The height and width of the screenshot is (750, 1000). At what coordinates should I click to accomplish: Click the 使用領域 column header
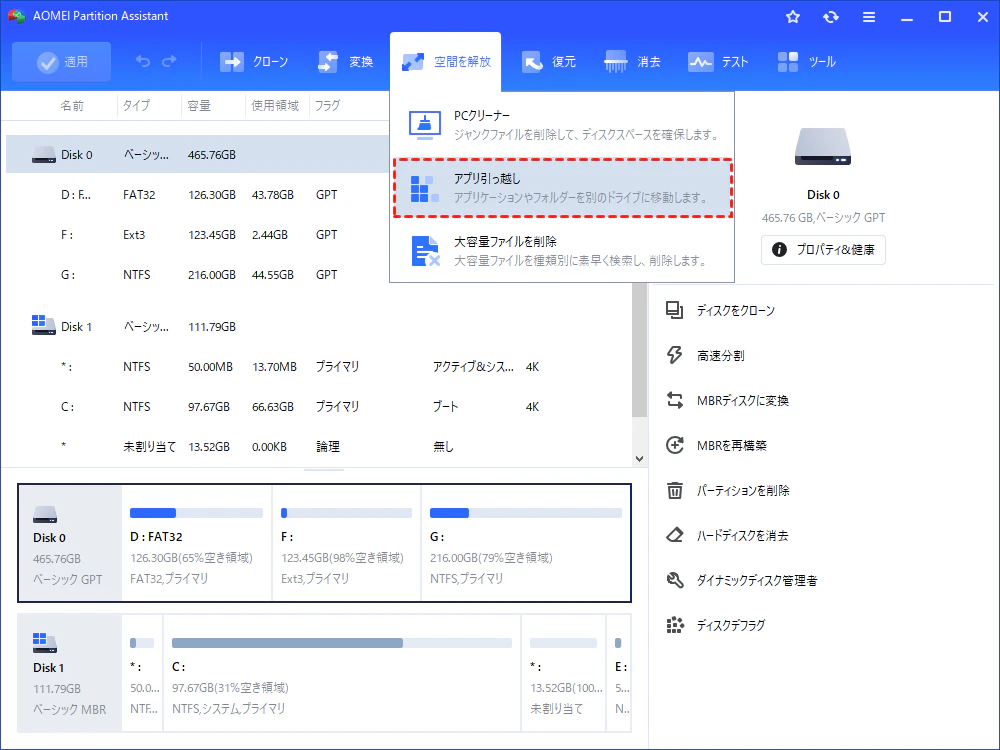pyautogui.click(x=275, y=106)
